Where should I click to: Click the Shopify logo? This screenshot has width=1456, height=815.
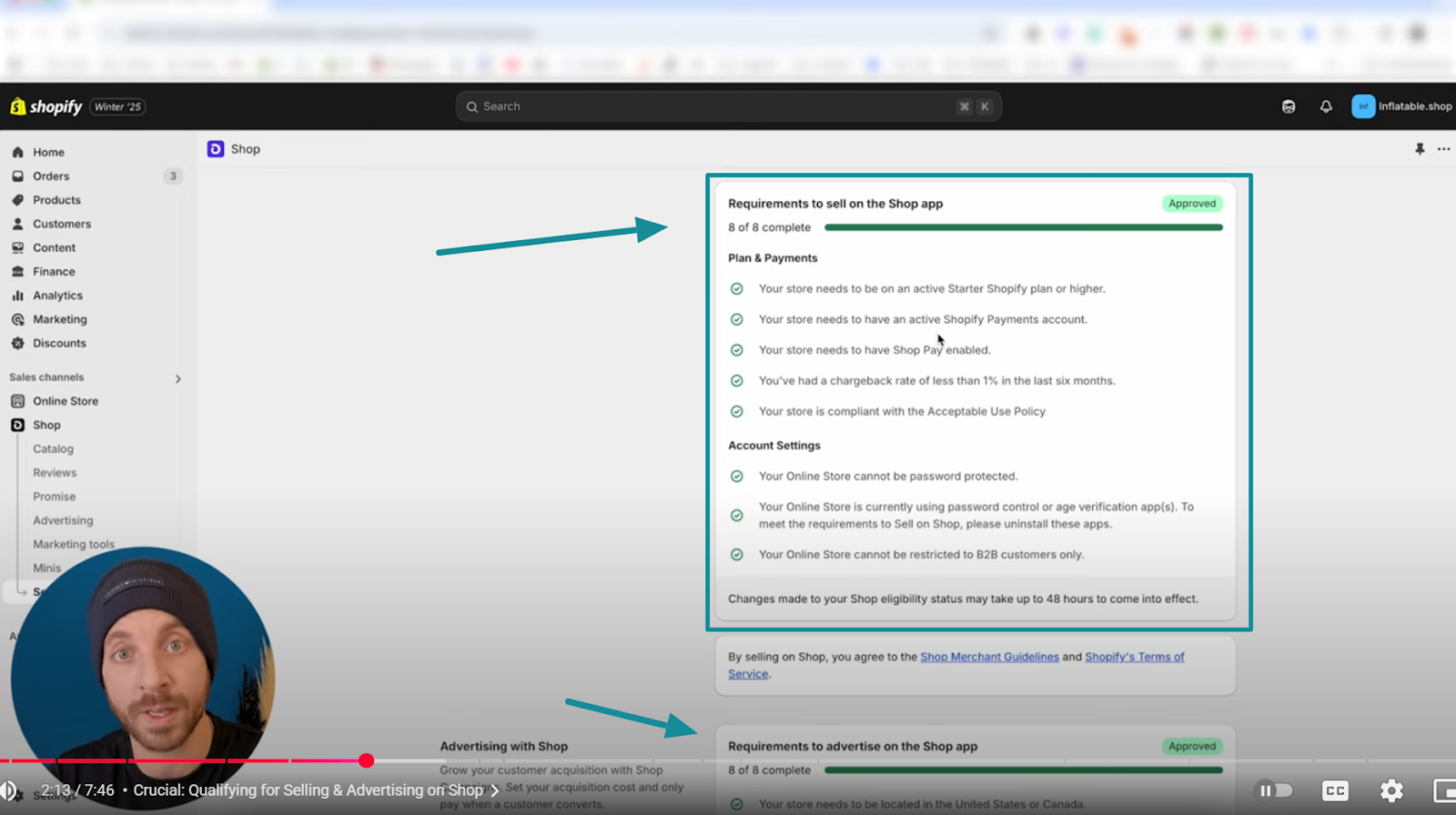point(46,106)
